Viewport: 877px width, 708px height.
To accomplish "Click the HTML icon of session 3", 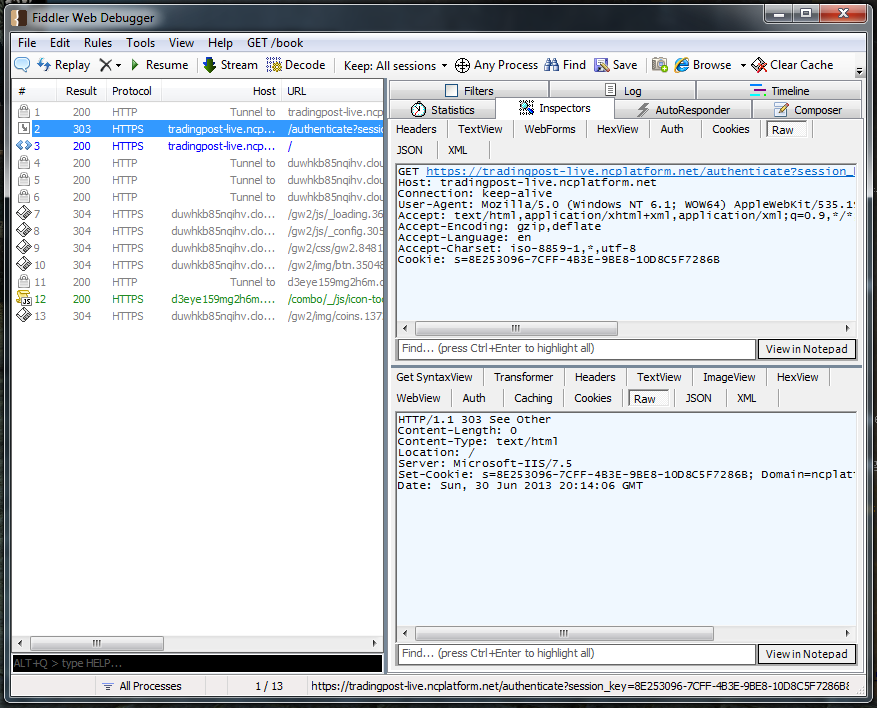I will pos(23,145).
